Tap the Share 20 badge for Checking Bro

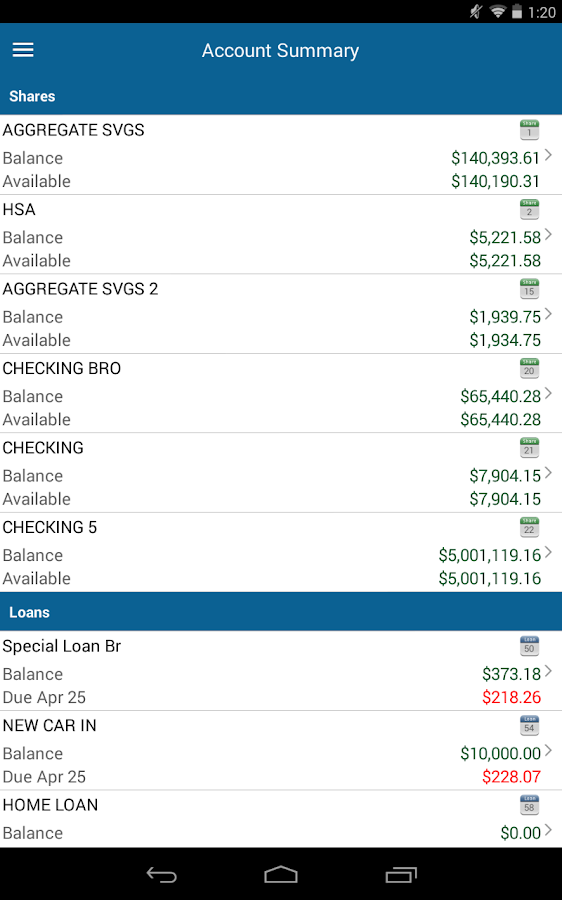pyautogui.click(x=529, y=368)
